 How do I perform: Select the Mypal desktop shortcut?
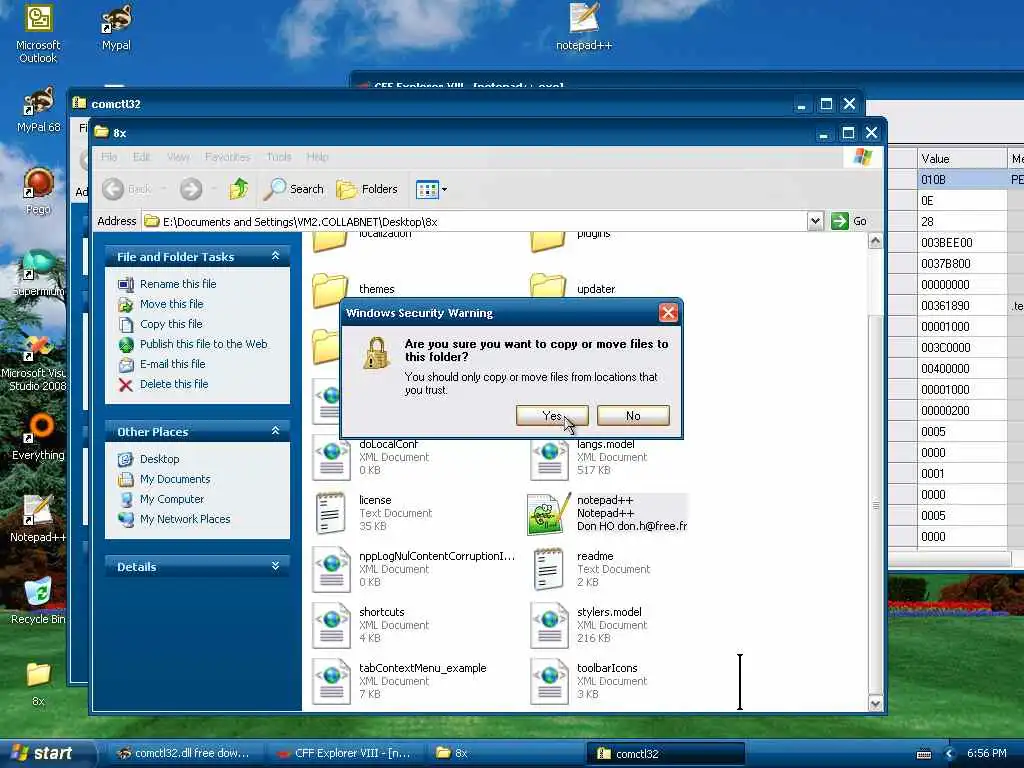click(116, 27)
